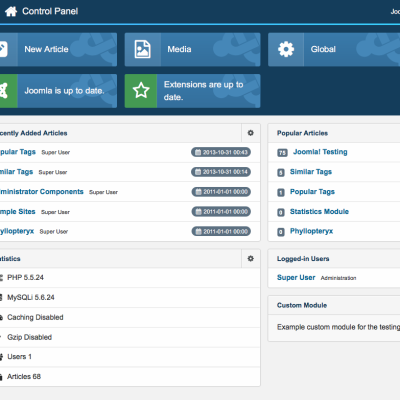400x400 pixels.
Task: Click the star icon for extensions update
Action: tap(141, 91)
